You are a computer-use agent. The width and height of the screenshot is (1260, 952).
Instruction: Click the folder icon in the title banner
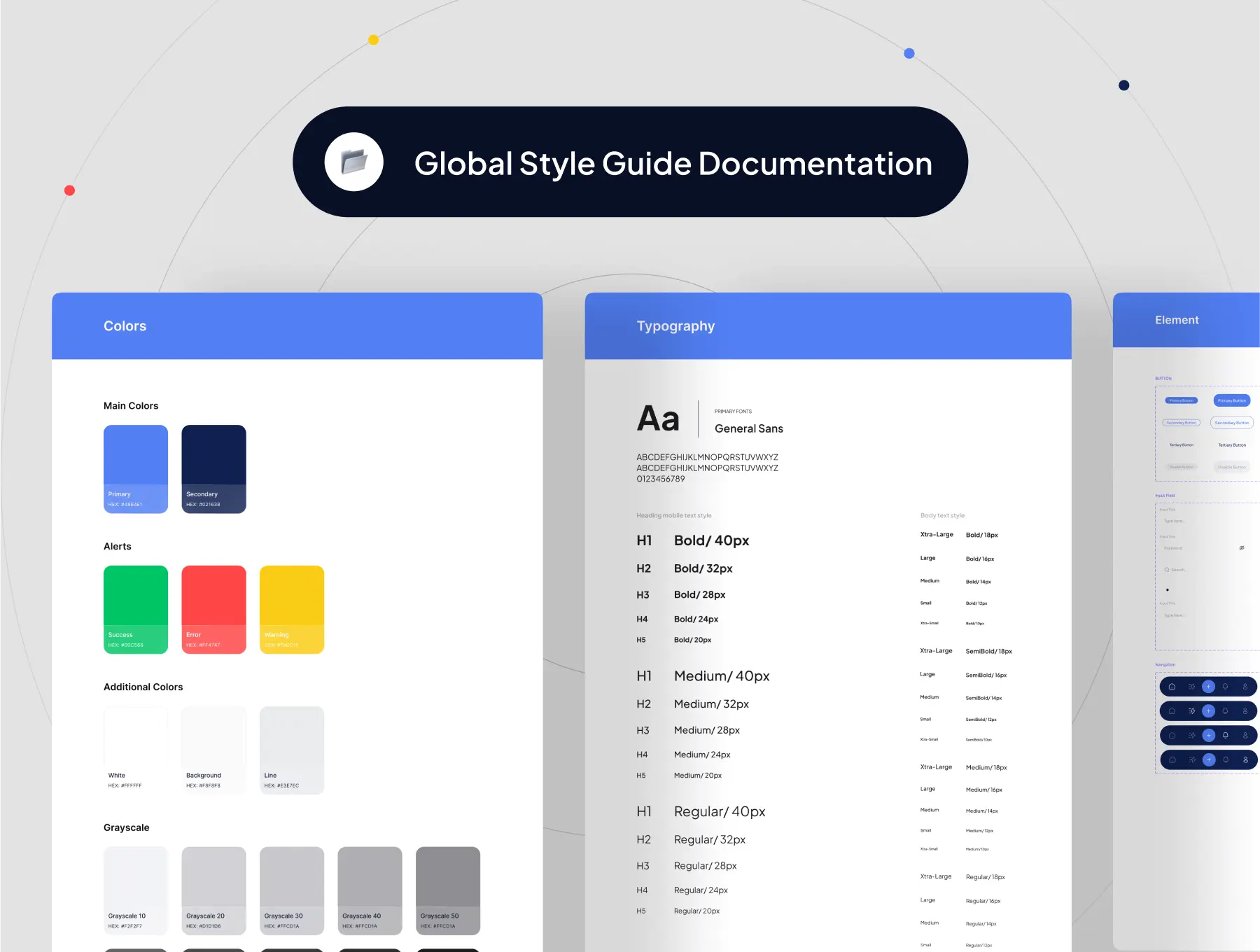354,162
